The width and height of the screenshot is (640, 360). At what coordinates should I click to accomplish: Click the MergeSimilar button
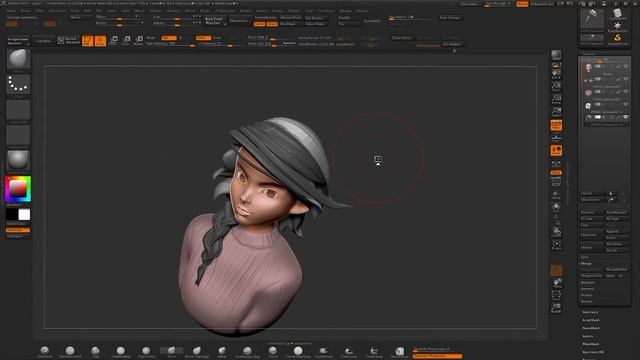point(616,269)
